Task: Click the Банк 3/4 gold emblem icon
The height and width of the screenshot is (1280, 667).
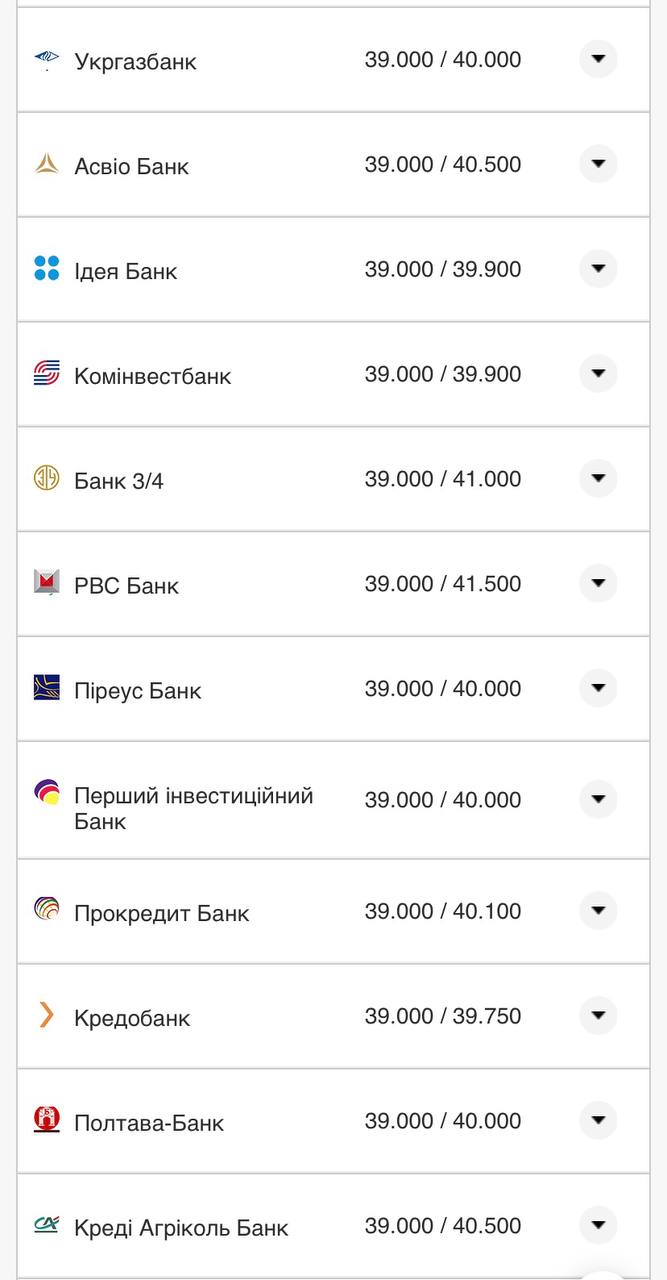Action: [x=45, y=478]
